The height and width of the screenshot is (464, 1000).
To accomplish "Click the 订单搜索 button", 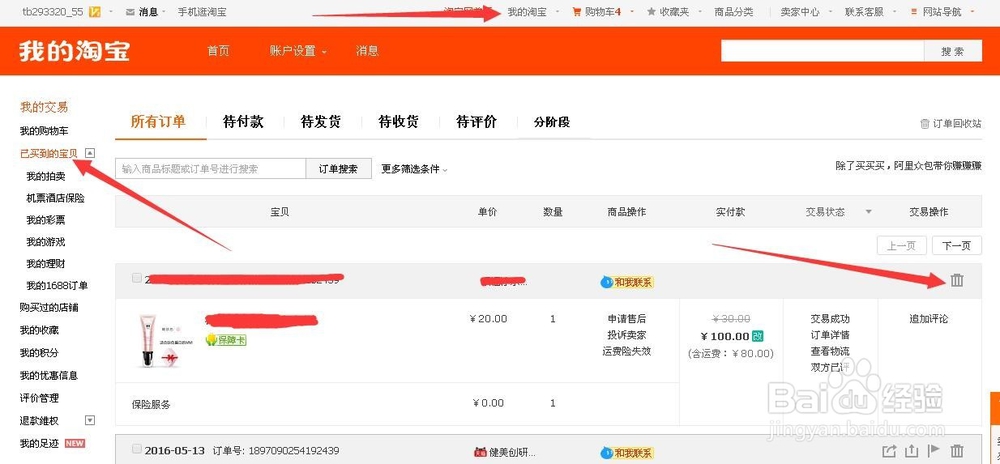I will 339,169.
